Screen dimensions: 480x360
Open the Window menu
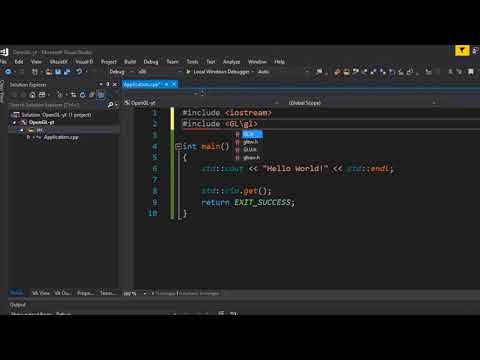[257, 62]
